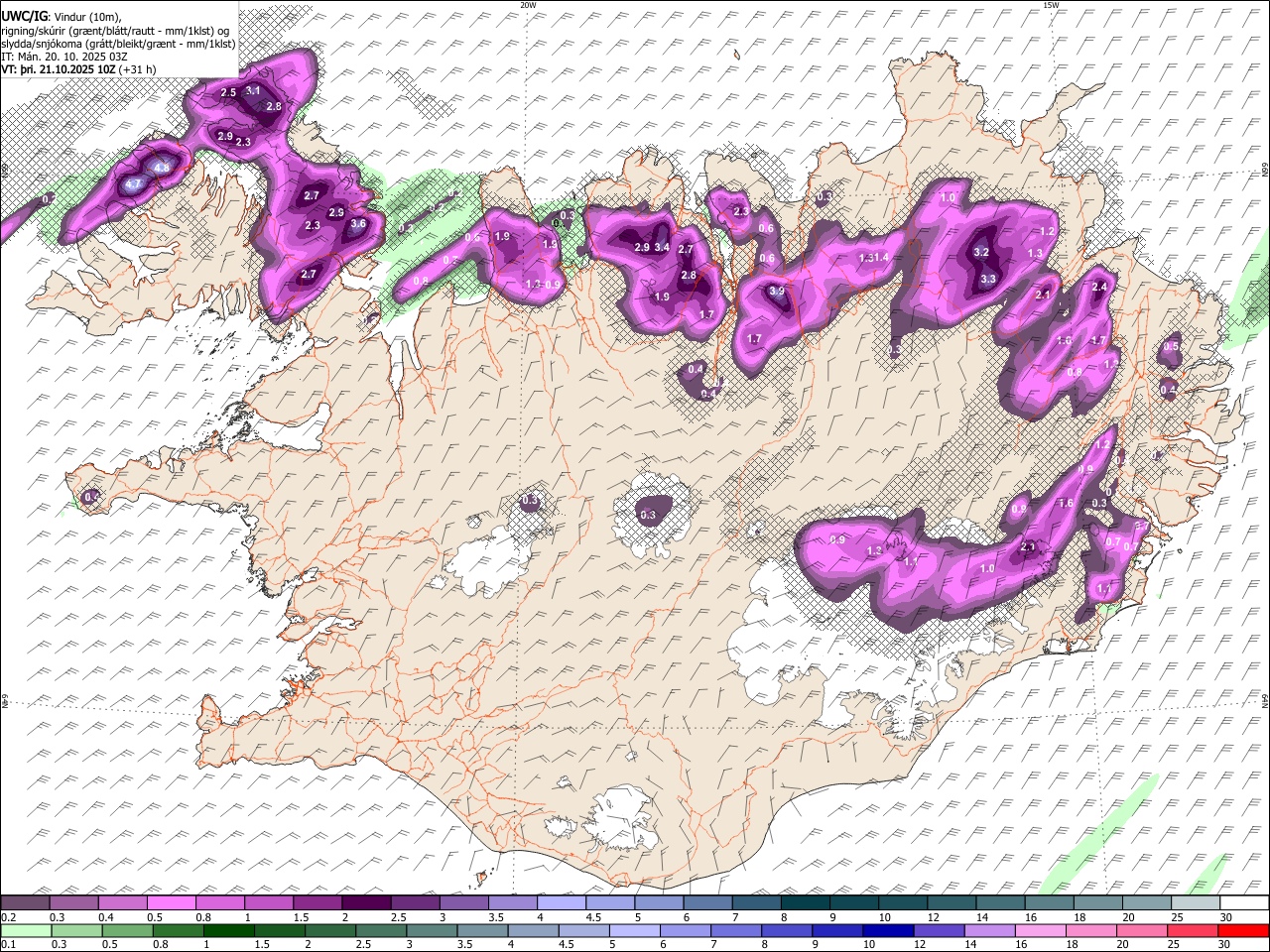The image size is (1270, 952).
Task: Click the '3.2' precipitation value on the map
Action: (981, 253)
